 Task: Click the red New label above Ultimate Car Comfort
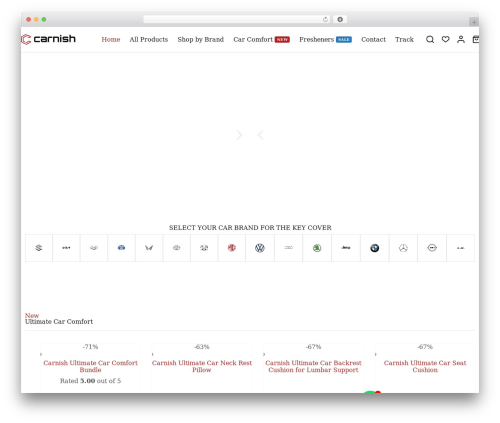pos(32,315)
